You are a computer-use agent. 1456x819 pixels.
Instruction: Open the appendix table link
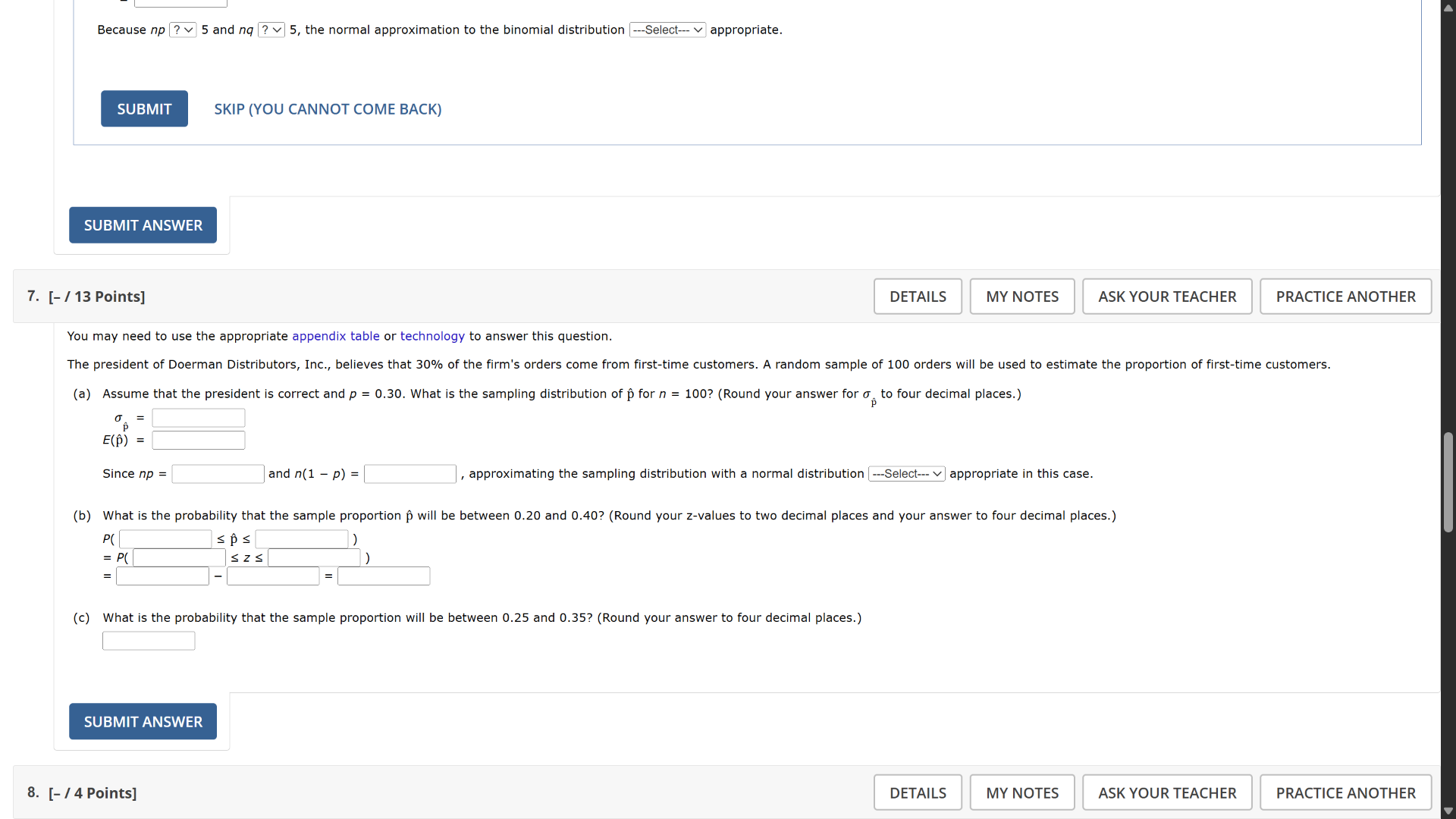coord(335,336)
